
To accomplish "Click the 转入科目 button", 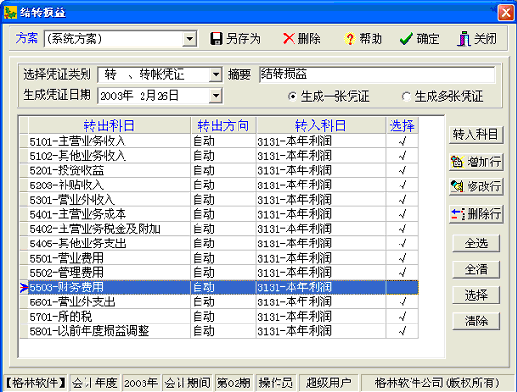I will (476, 135).
